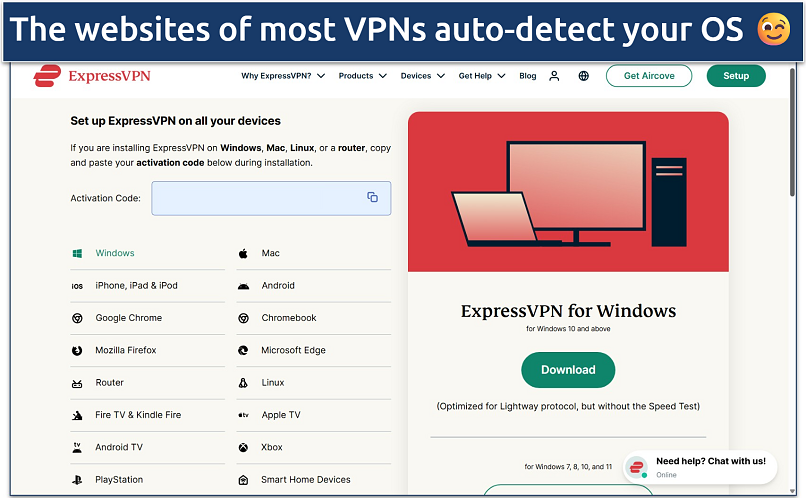Select Router from the device list
Image resolution: width=806 pixels, height=498 pixels.
[x=109, y=383]
